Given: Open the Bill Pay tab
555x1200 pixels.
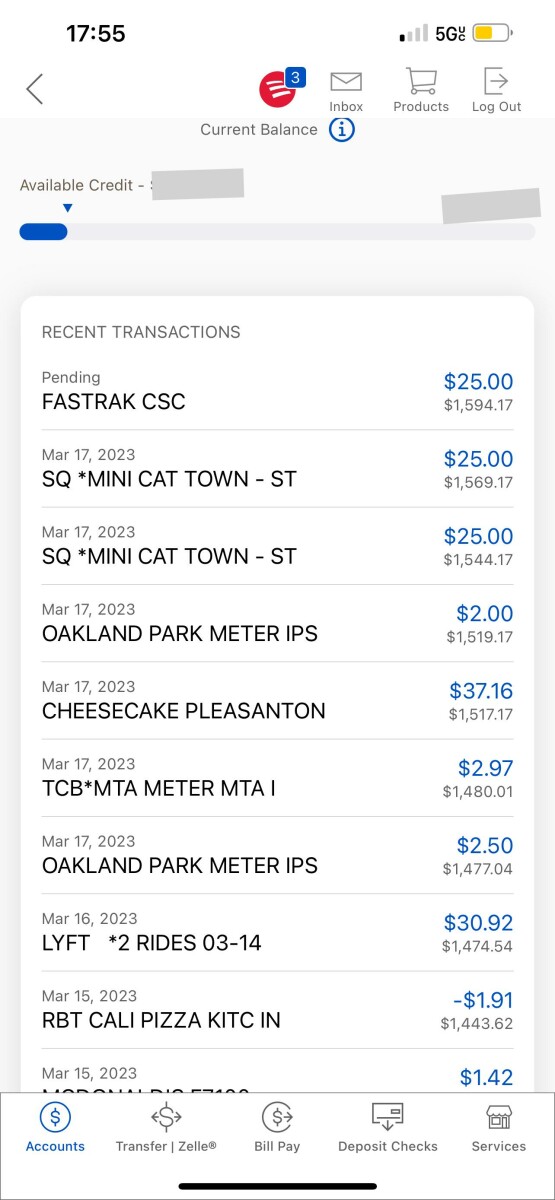Looking at the screenshot, I should tap(277, 1128).
